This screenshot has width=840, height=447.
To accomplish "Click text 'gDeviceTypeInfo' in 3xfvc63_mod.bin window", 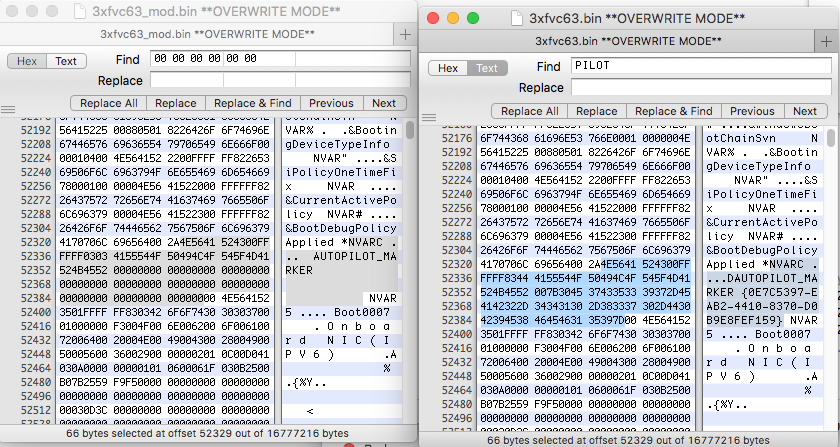I will point(338,145).
